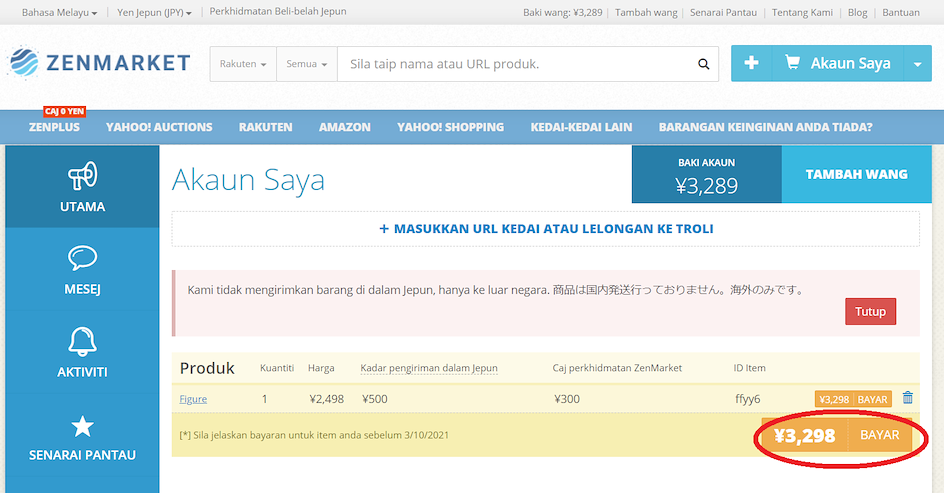Click the Perkhidmatan Beli-belah Jepun link
This screenshot has width=944, height=493.
[x=278, y=11]
